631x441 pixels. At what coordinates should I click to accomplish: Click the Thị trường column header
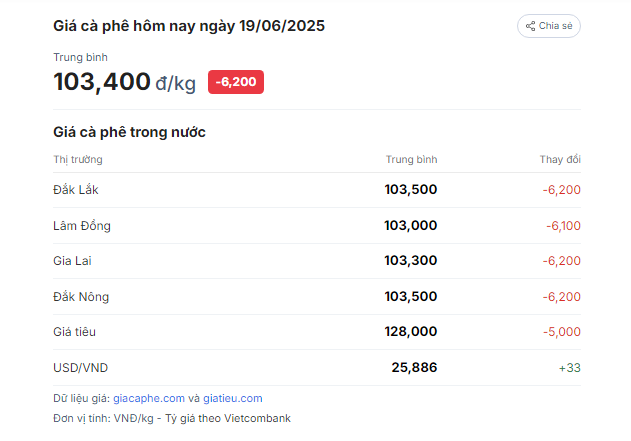click(78, 160)
